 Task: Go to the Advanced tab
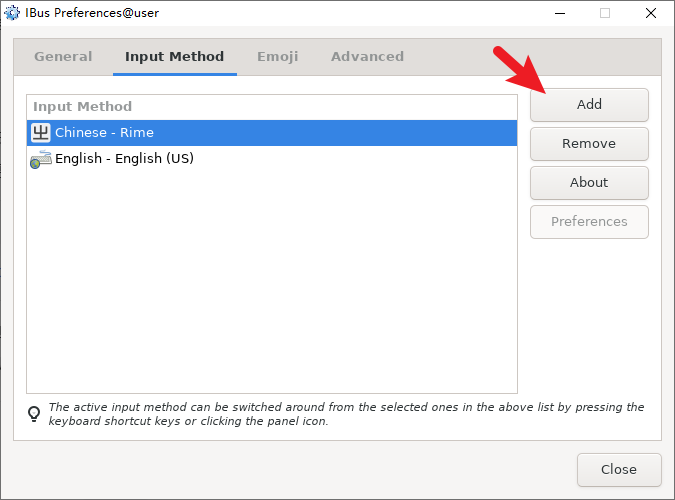point(367,56)
